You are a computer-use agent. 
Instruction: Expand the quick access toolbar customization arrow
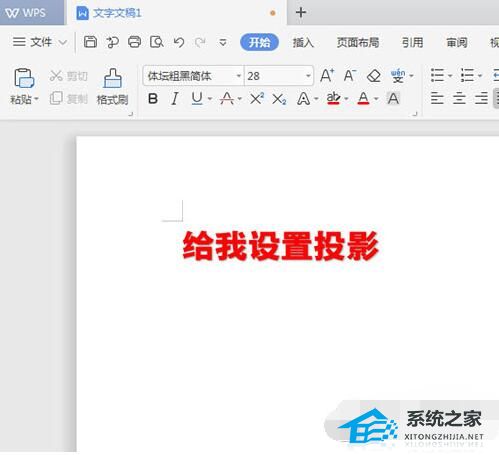pyautogui.click(x=223, y=42)
